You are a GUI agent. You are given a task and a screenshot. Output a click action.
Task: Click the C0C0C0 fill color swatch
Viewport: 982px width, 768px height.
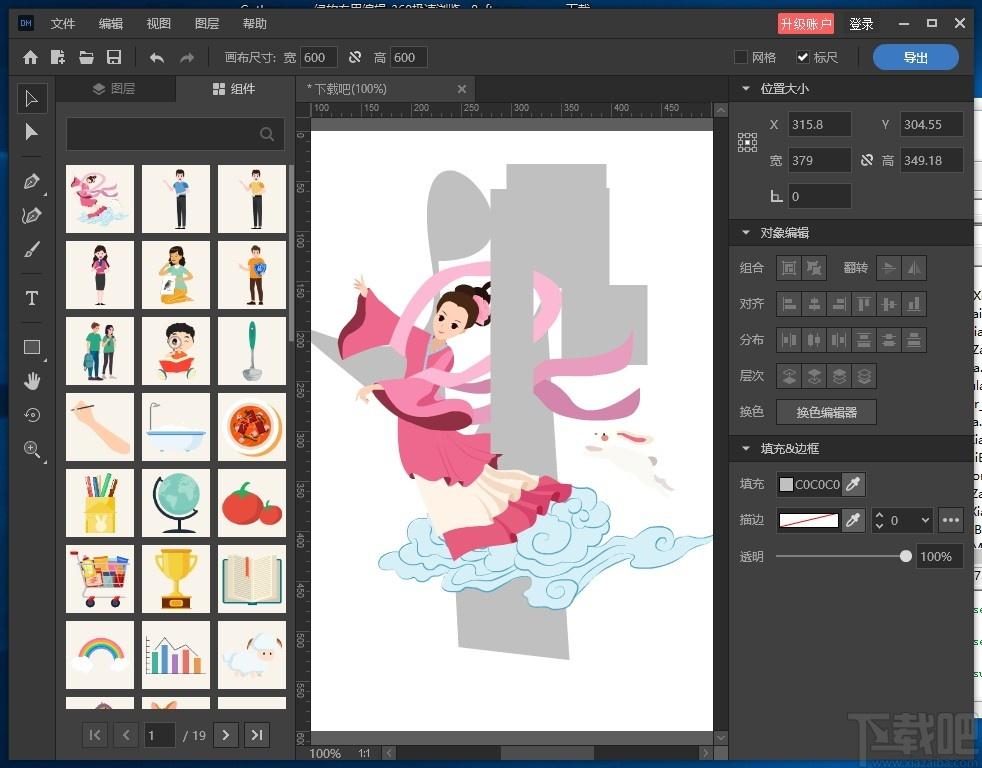click(x=786, y=485)
